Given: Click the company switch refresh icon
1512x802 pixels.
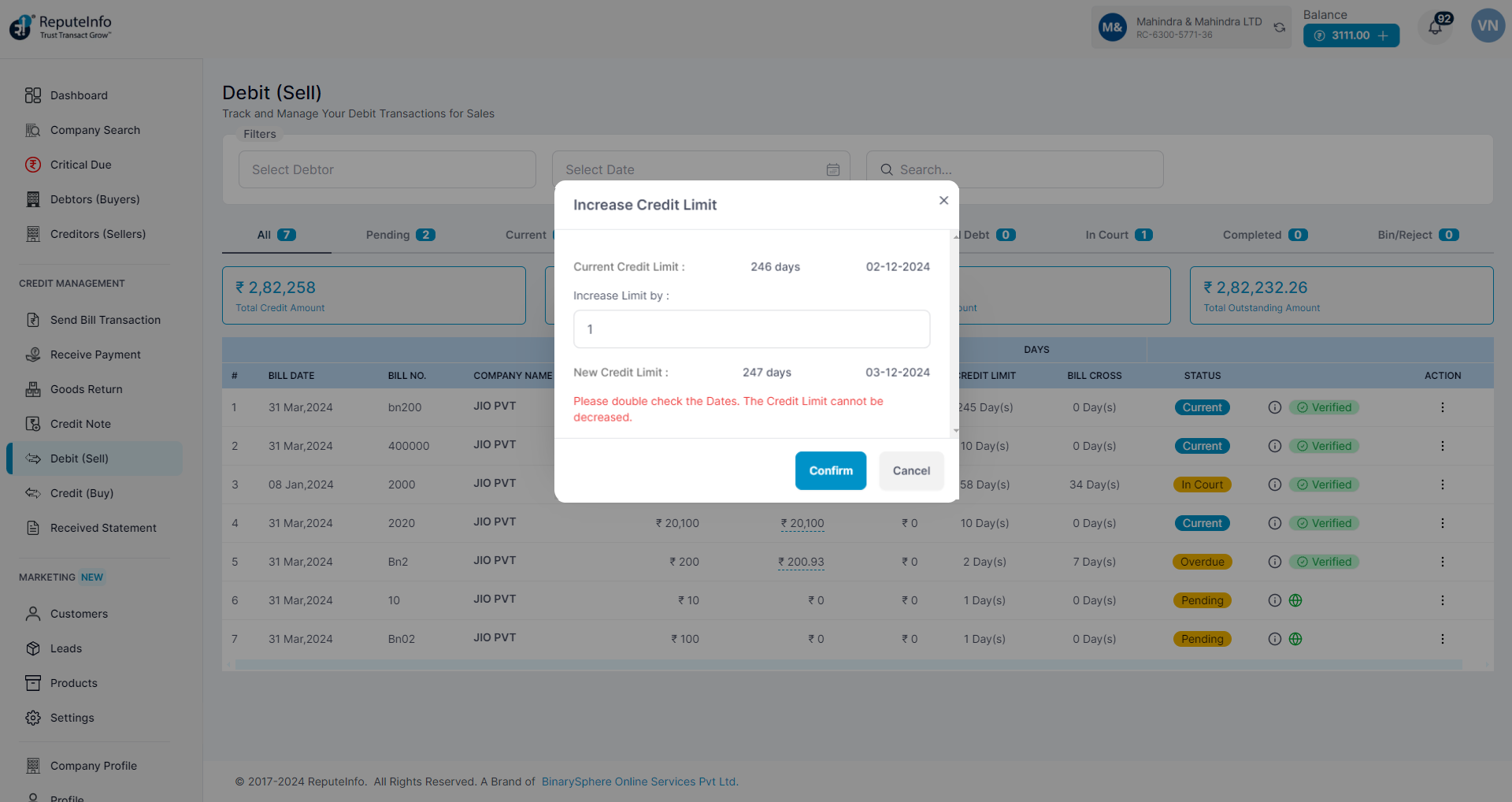Looking at the screenshot, I should 1280,28.
